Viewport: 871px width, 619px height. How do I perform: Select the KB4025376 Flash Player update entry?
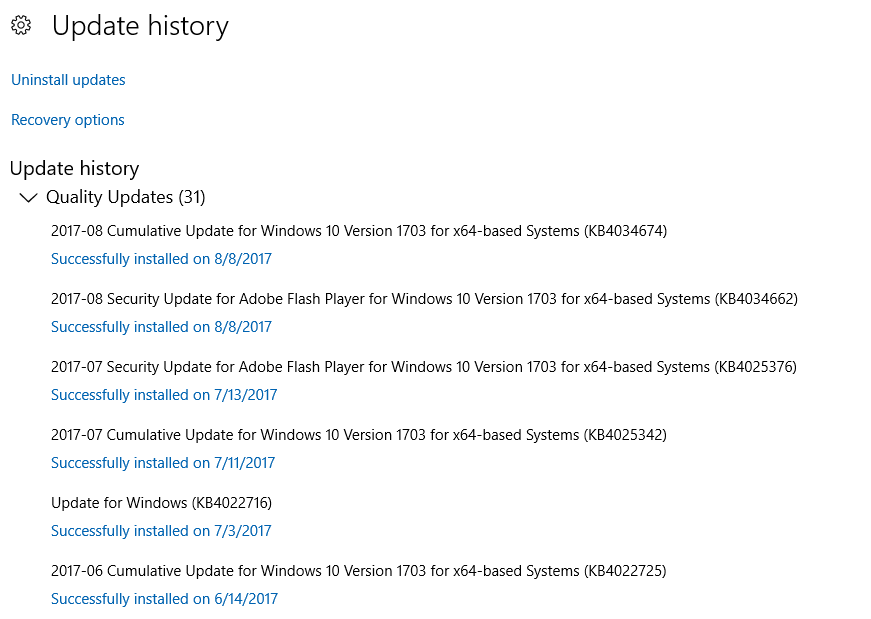[x=424, y=367]
